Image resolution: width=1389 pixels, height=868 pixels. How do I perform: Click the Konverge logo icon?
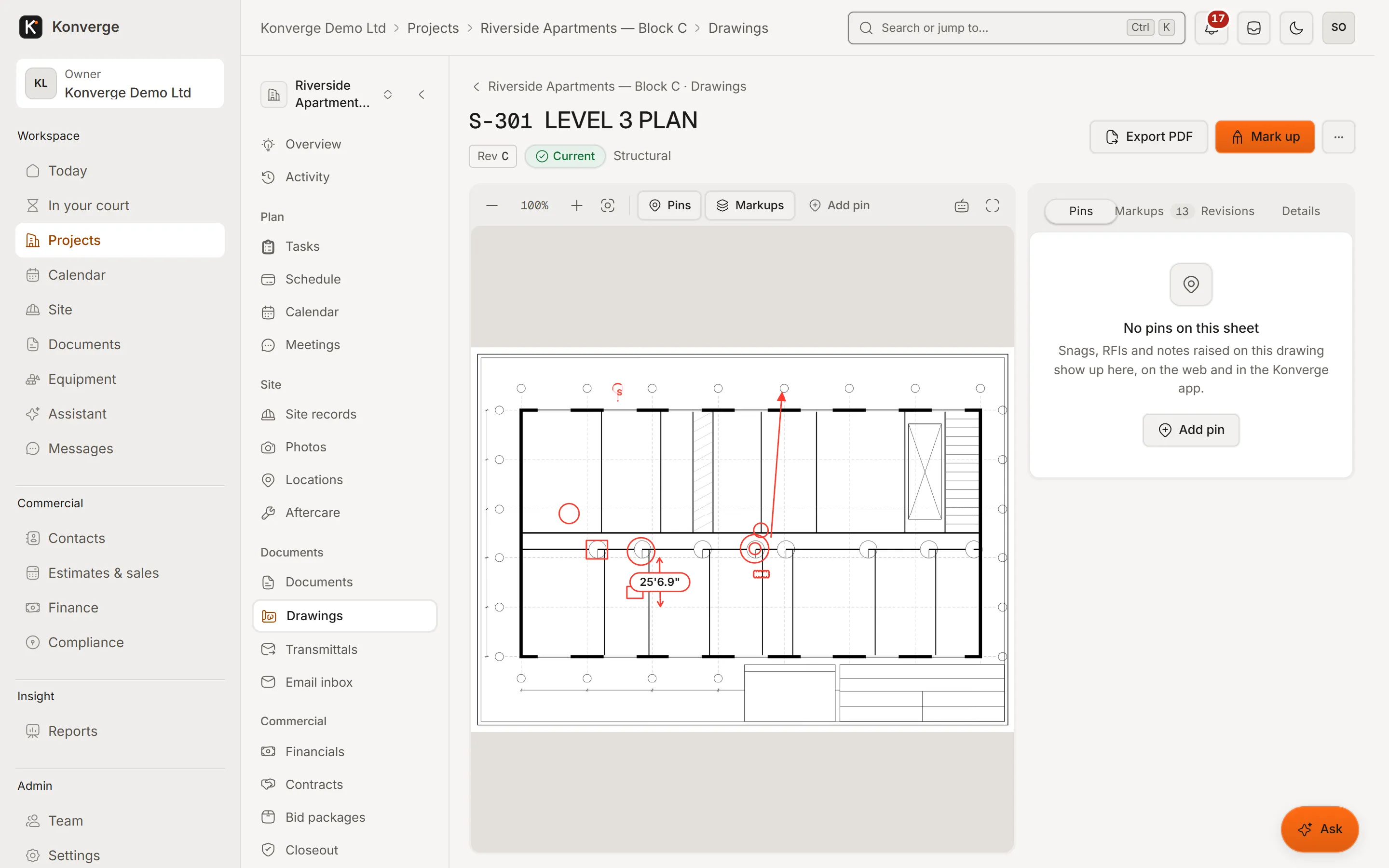[30, 27]
